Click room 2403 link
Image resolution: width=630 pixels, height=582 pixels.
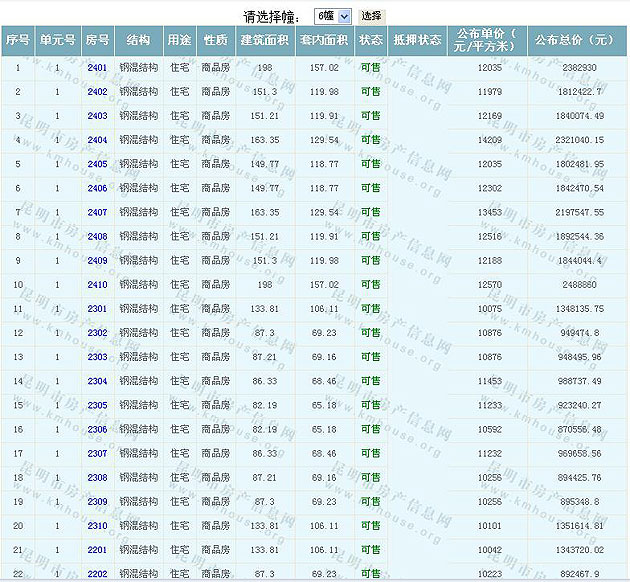[x=97, y=116]
